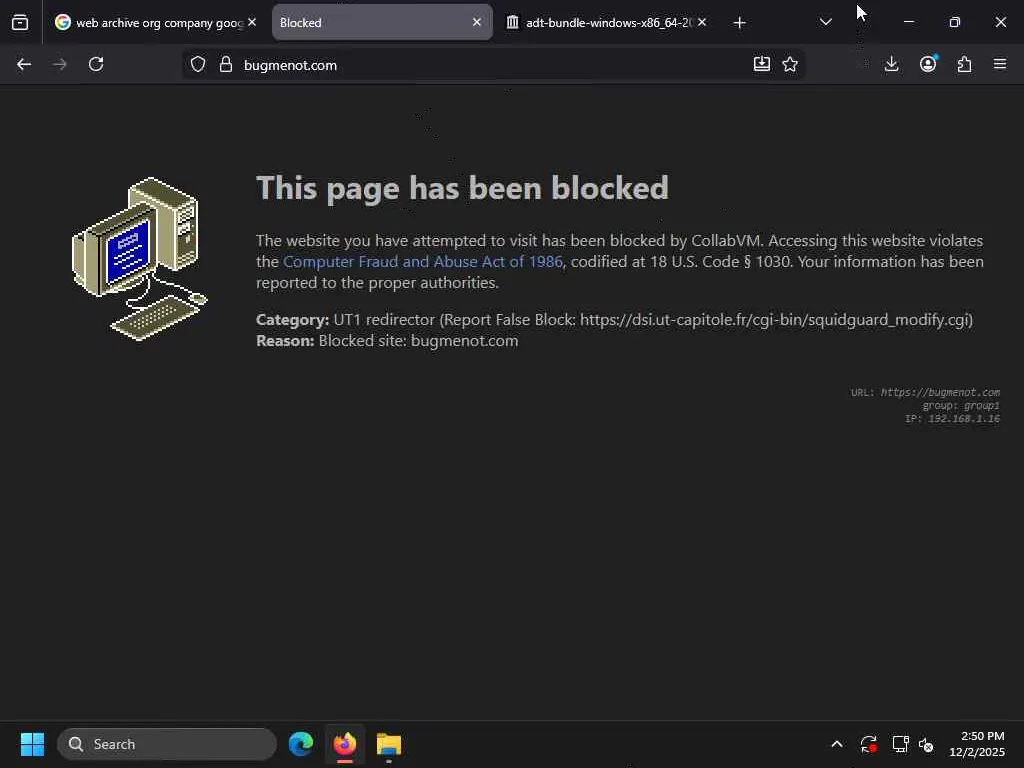Viewport: 1024px width, 768px height.
Task: Click the address bar showing bugmenot.com
Action: pos(493,65)
